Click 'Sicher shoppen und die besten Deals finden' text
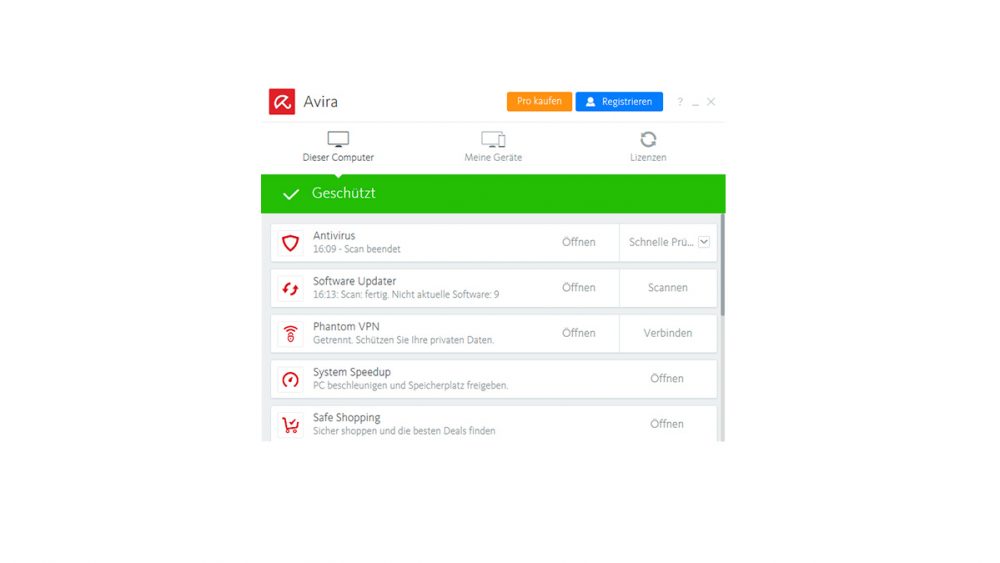 [404, 431]
